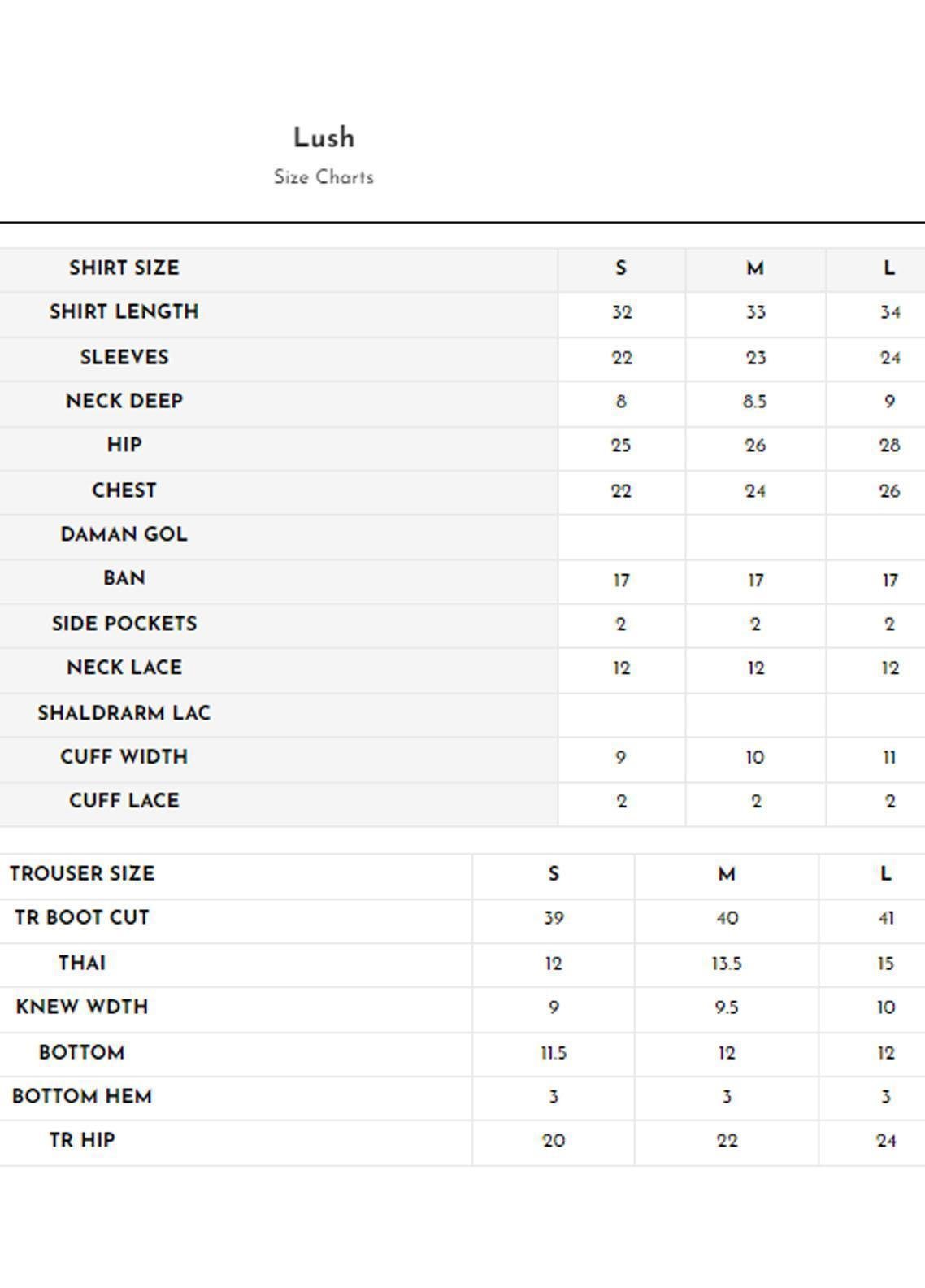Select the BOTTOM HEM row label
Viewport: 925px width, 1288px height.
pos(82,1097)
